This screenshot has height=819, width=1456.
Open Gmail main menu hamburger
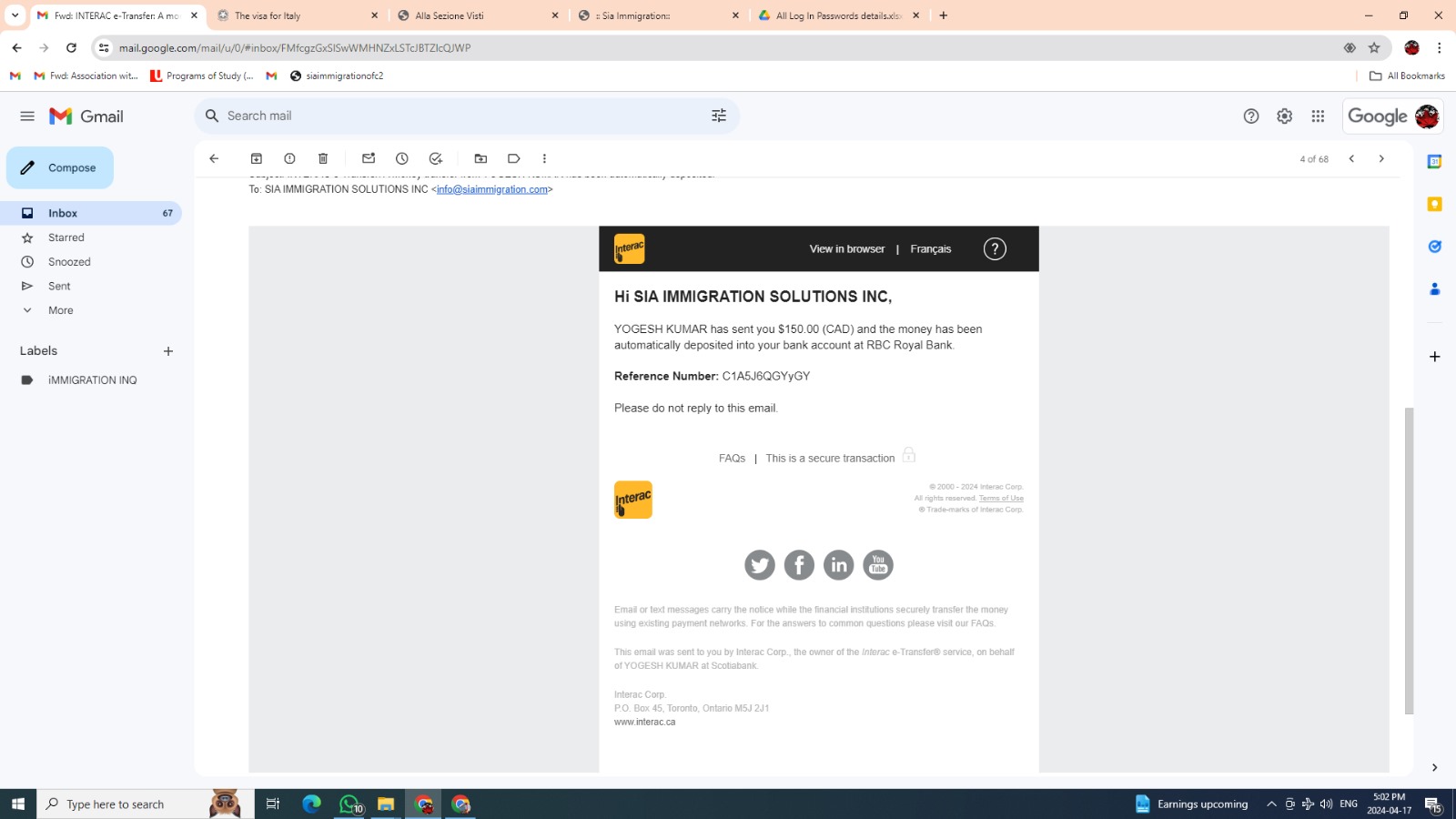tap(27, 116)
